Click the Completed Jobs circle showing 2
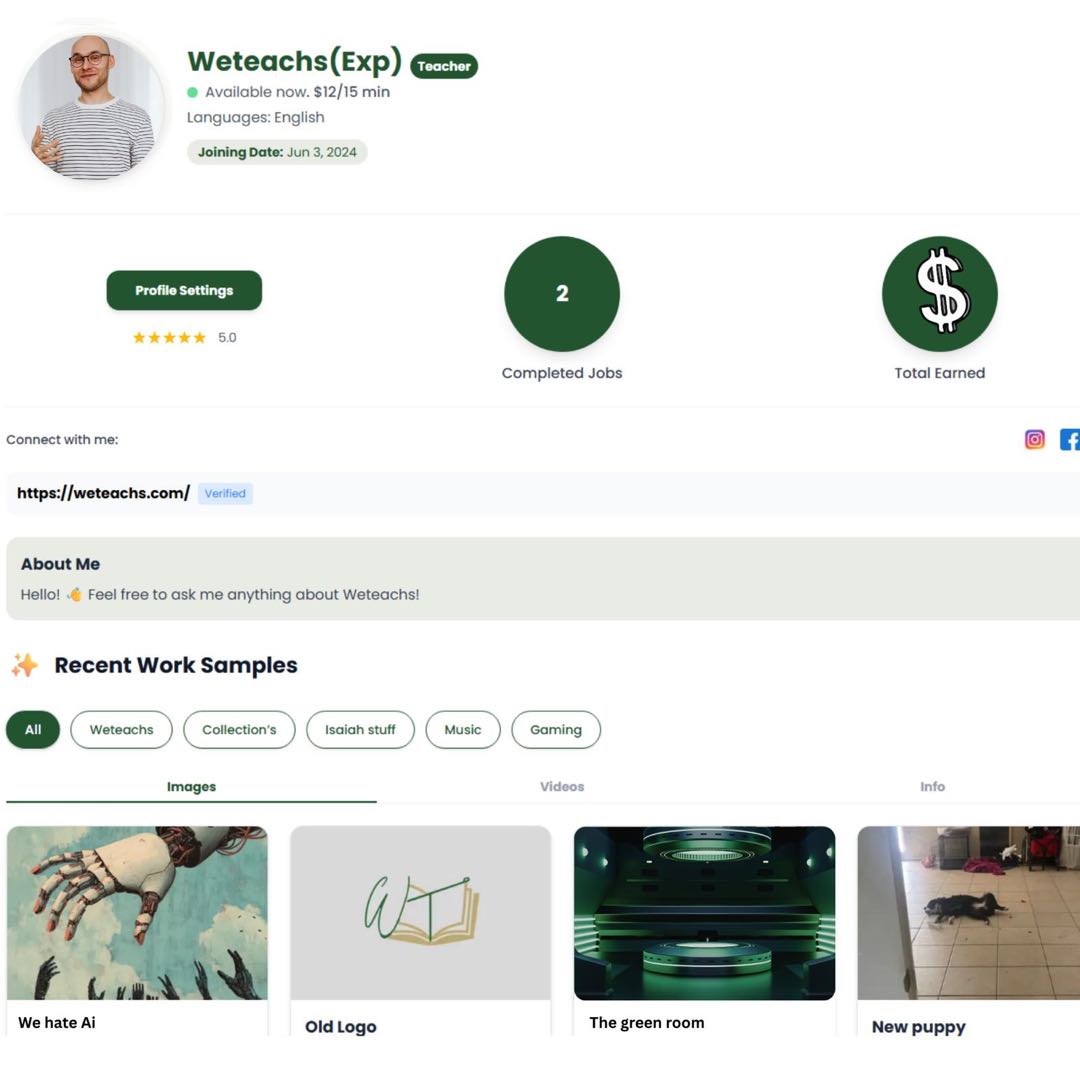Image resolution: width=1080 pixels, height=1080 pixels. (x=562, y=294)
